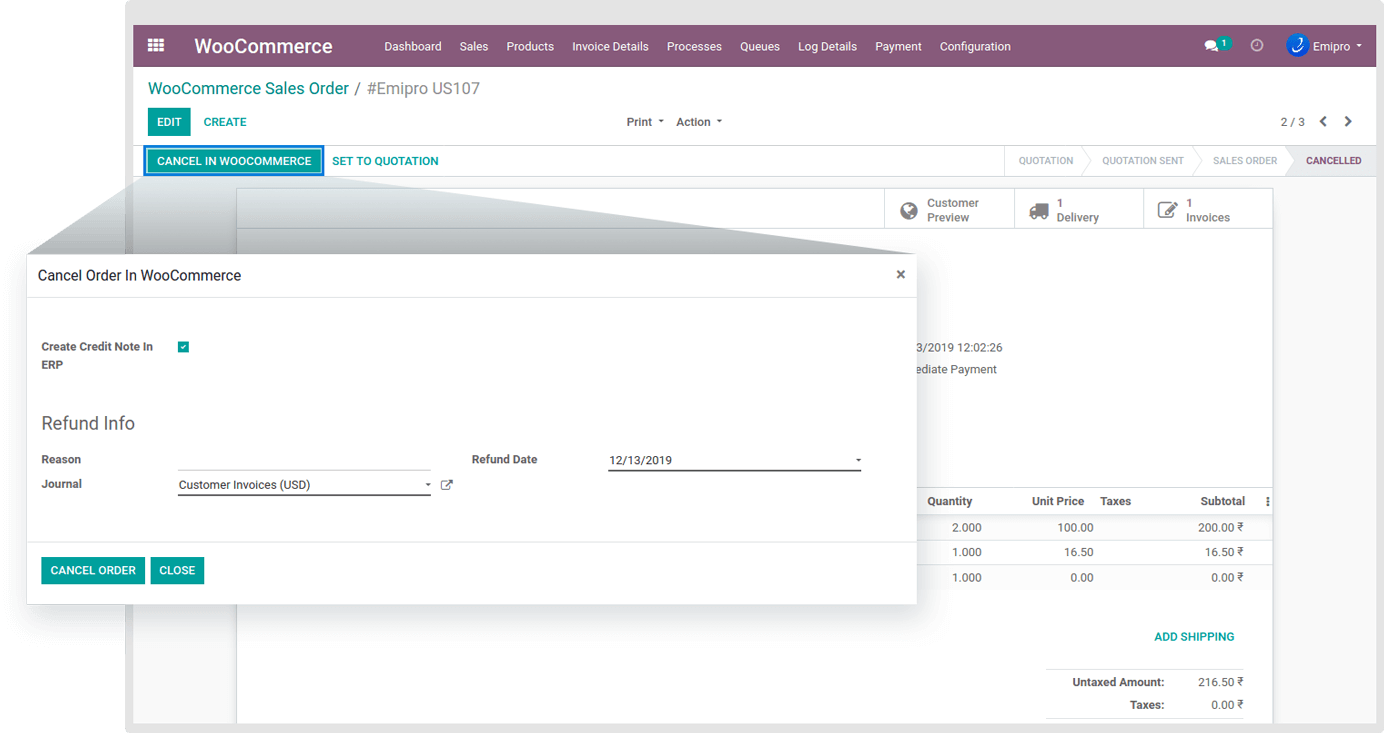Screen dimensions: 1384x733
Task: Click the Subtotal column header
Action: point(1223,502)
